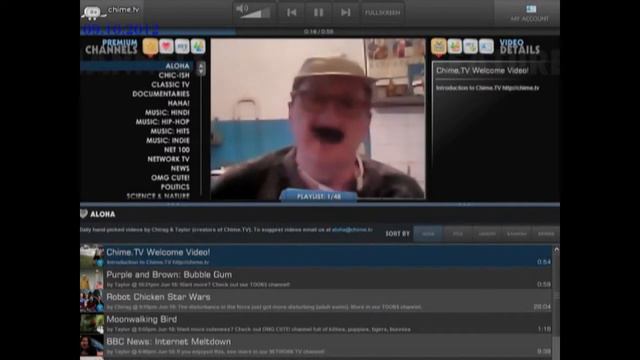Viewport: 640px width, 360px height.
Task: Open the green-blue channel category icon
Action: 198,46
